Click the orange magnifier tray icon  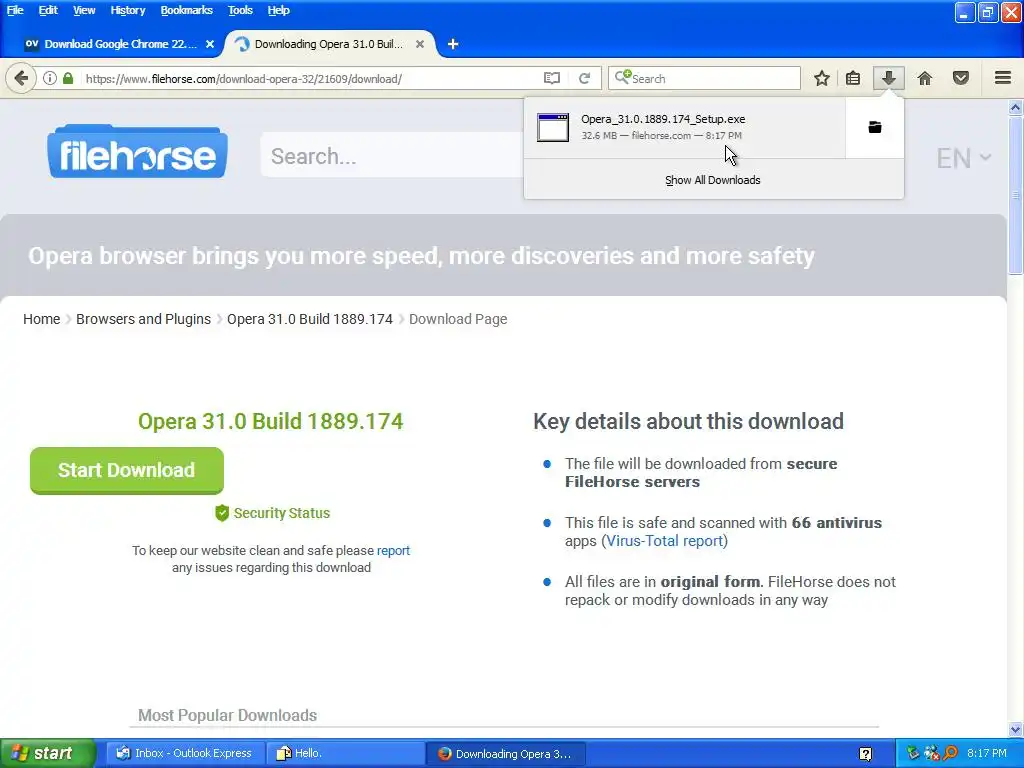(950, 754)
